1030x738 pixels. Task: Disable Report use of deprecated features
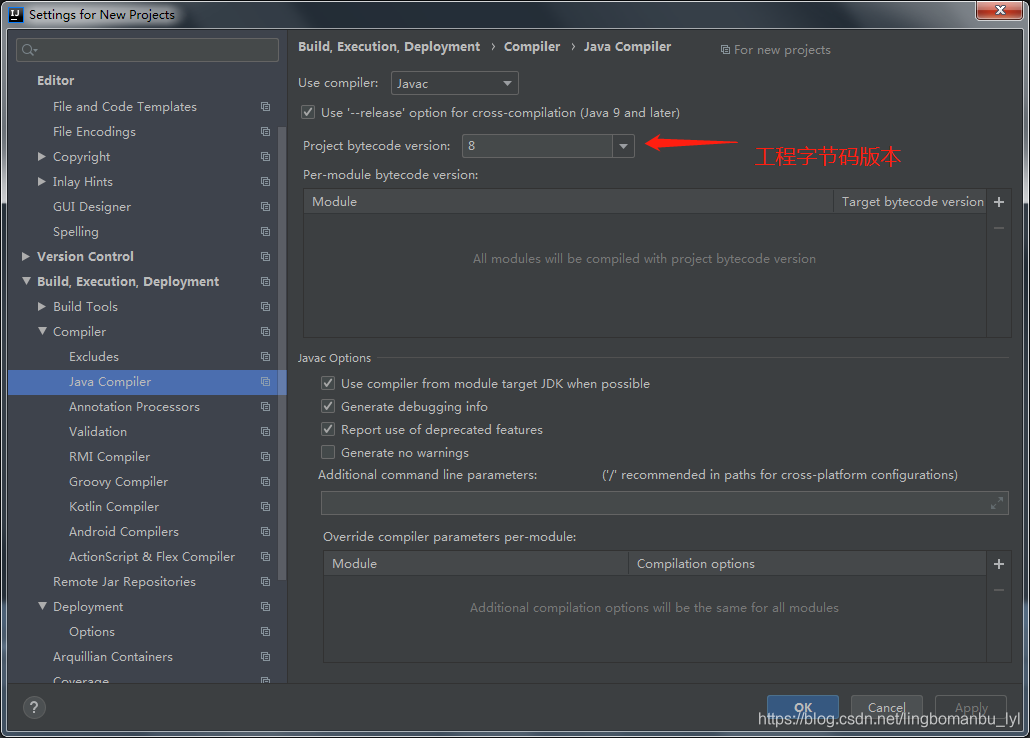327,429
